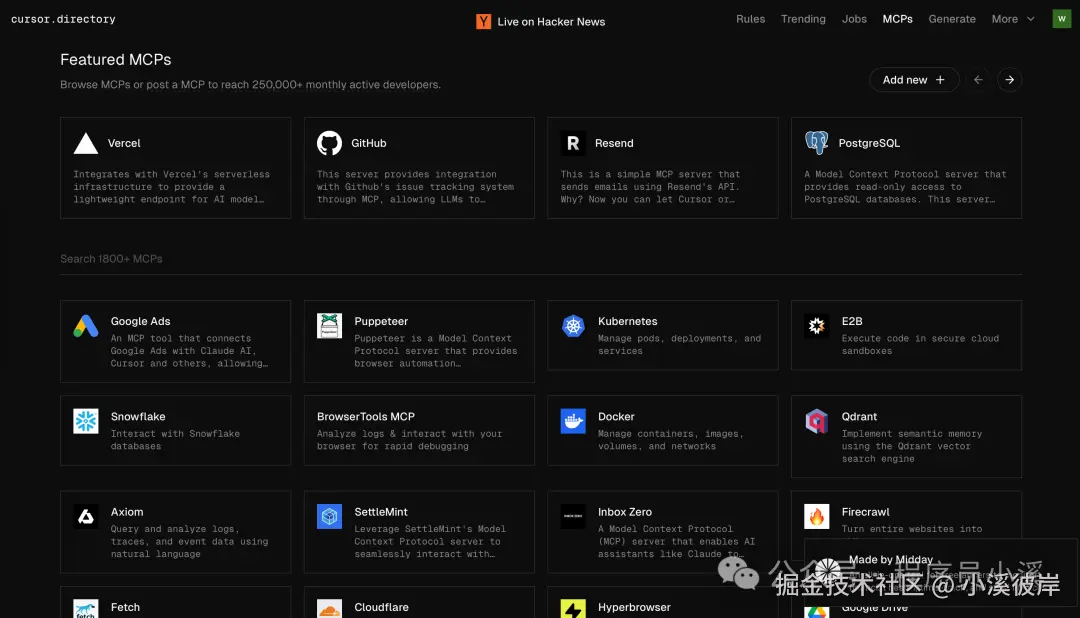The image size is (1080, 618).
Task: Click the Axiom logo icon
Action: pos(85,517)
